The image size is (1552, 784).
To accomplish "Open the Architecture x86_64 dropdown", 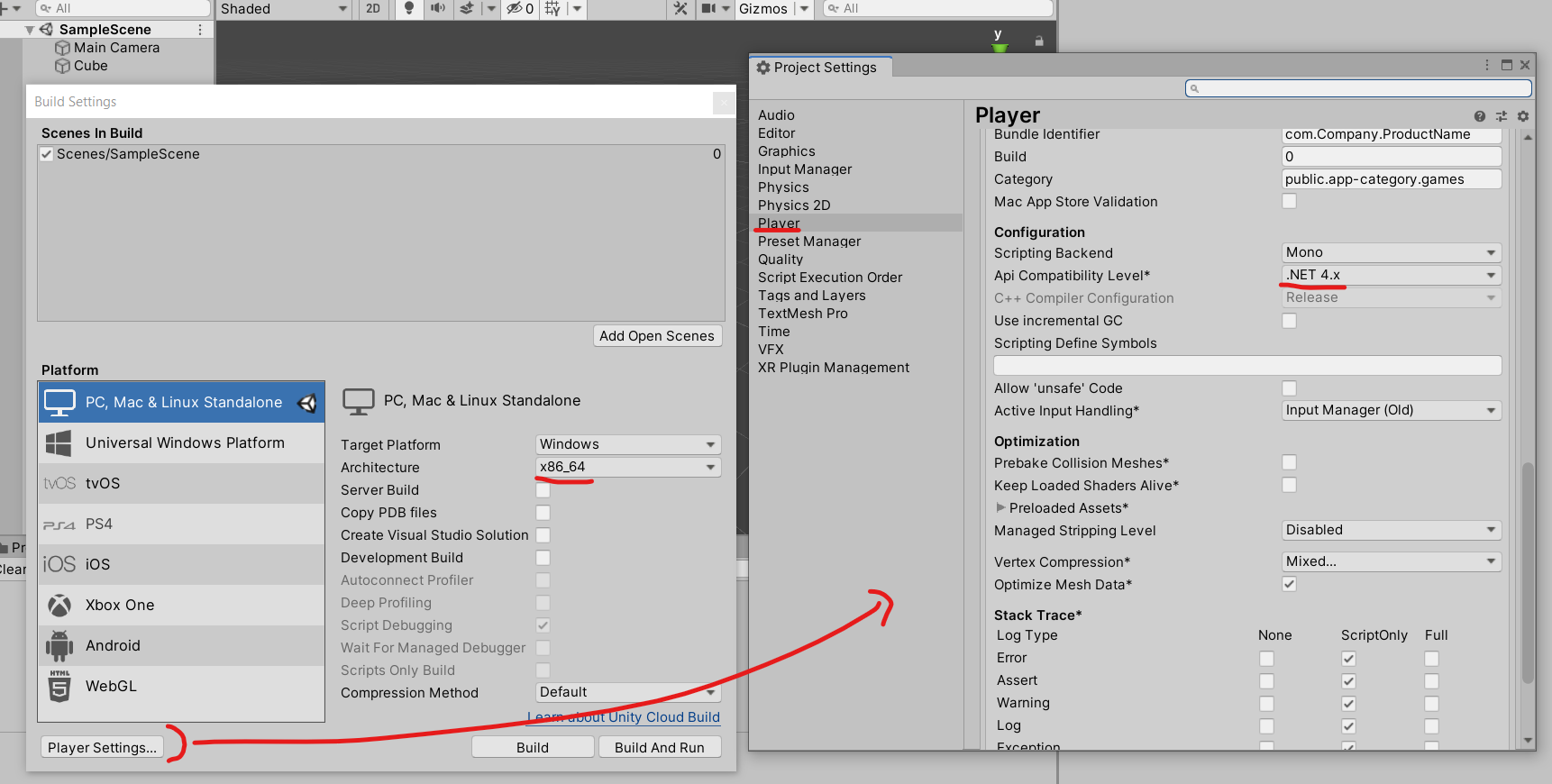I will coord(627,467).
